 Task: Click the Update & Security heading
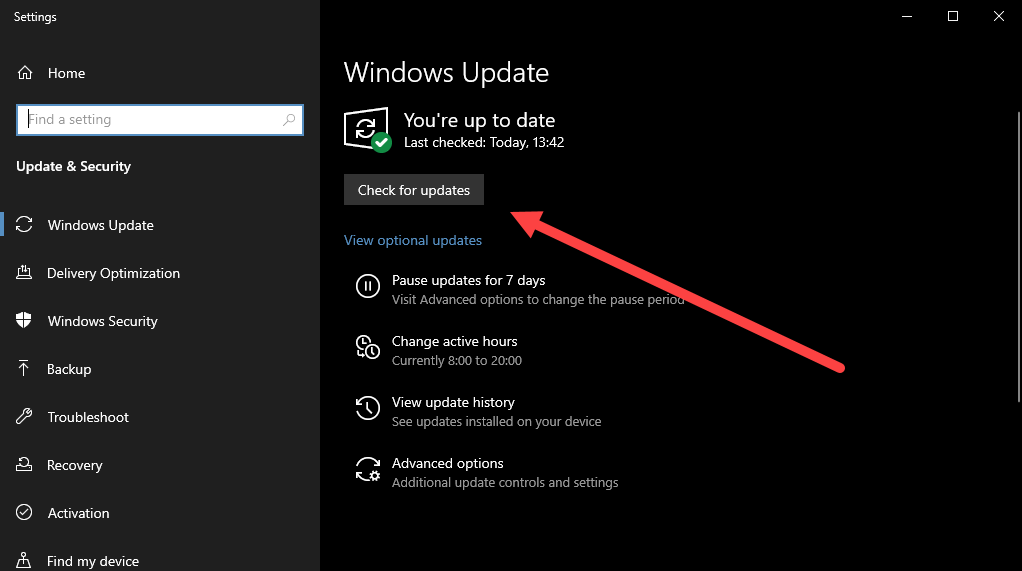click(x=73, y=166)
